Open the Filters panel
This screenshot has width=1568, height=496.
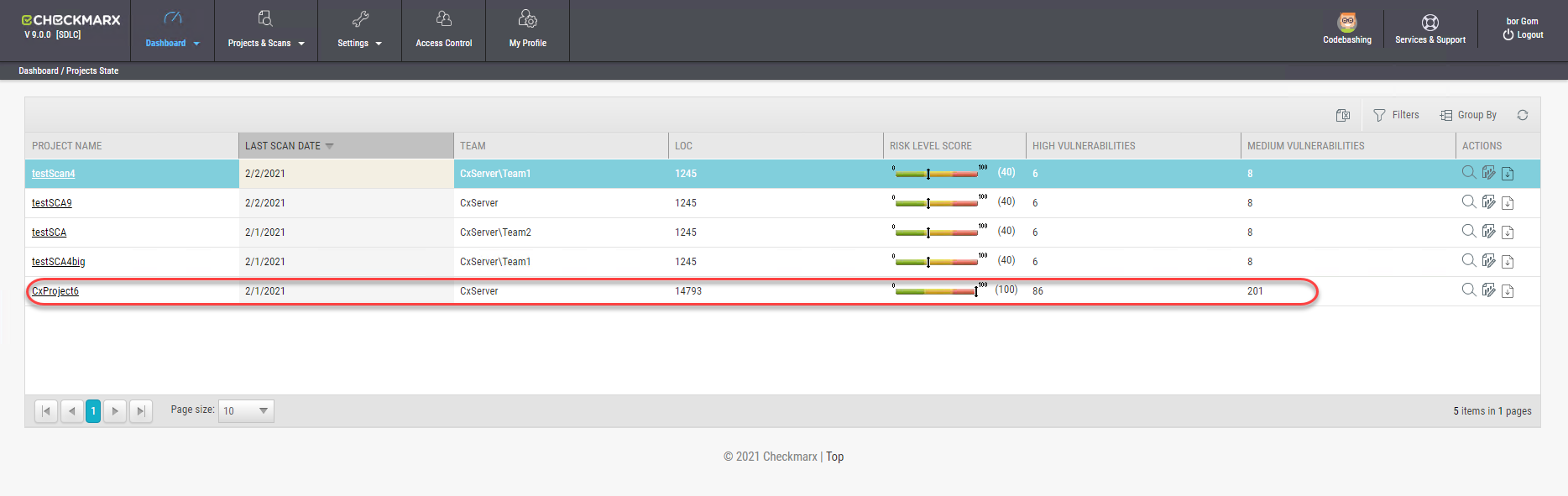coord(1396,115)
